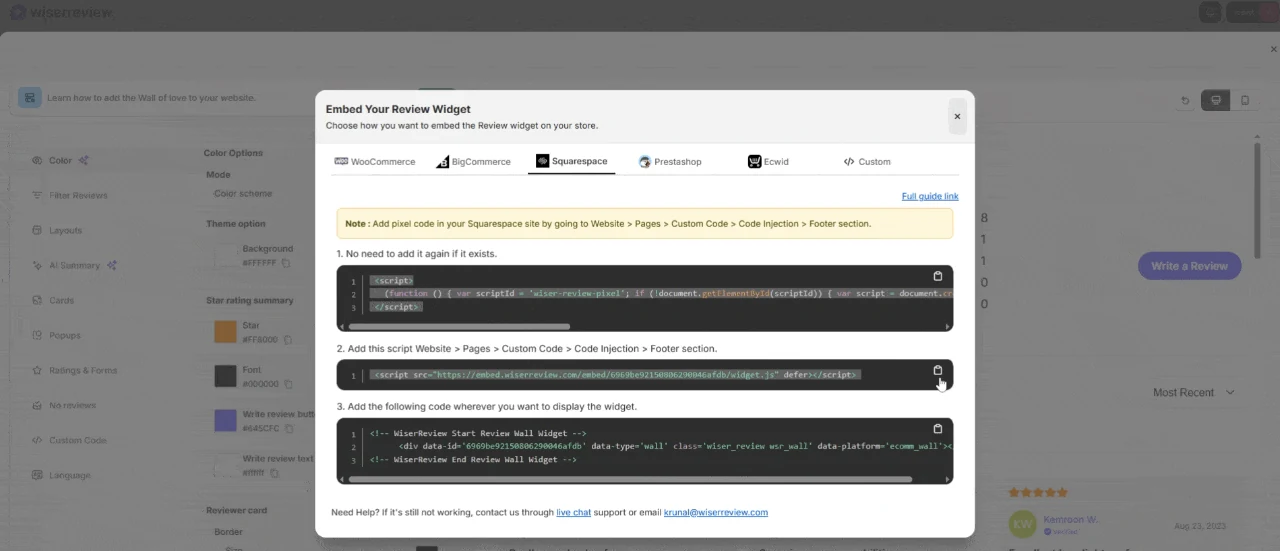This screenshot has height=551, width=1280.
Task: Open Color settings in background sidebar
Action: point(61,160)
